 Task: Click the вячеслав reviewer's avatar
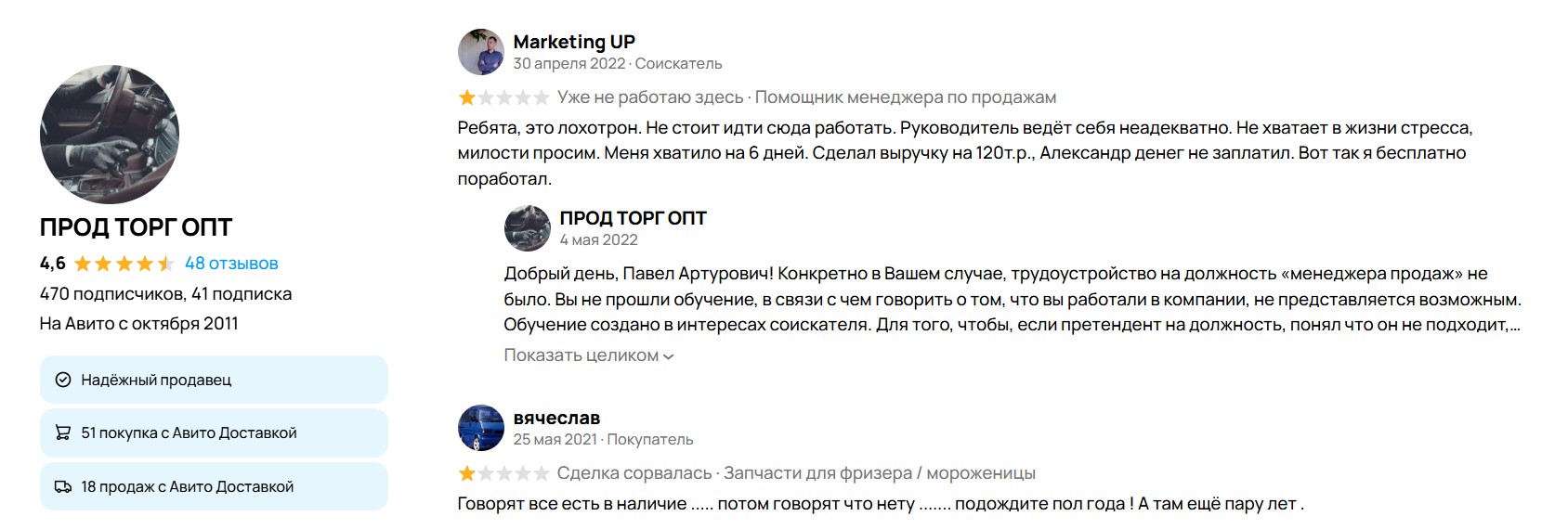point(481,428)
